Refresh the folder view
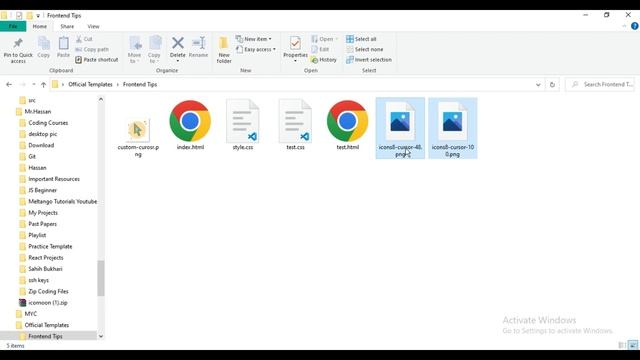The width and height of the screenshot is (640, 360). click(x=552, y=84)
